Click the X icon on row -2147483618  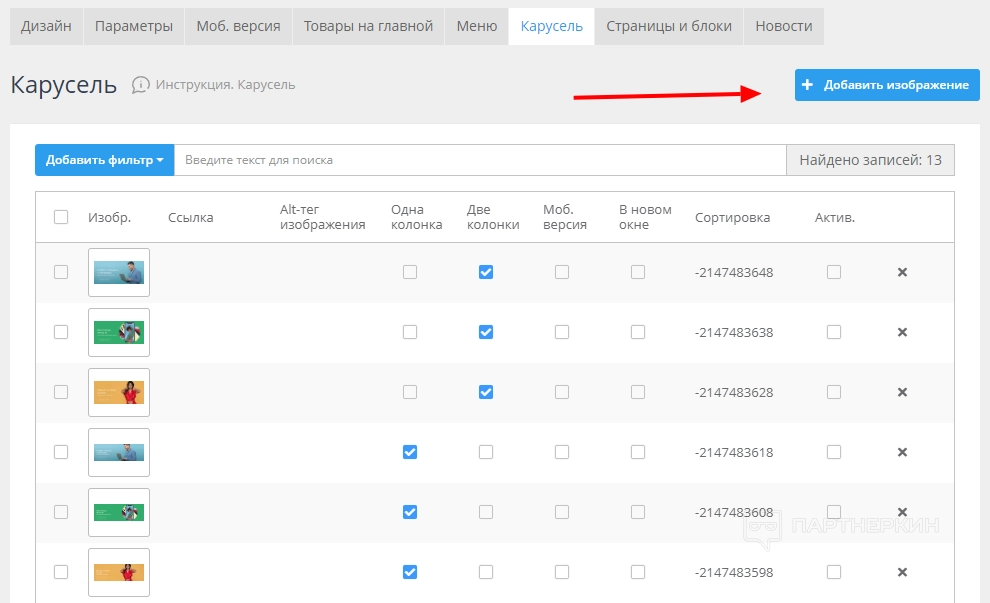click(x=902, y=452)
